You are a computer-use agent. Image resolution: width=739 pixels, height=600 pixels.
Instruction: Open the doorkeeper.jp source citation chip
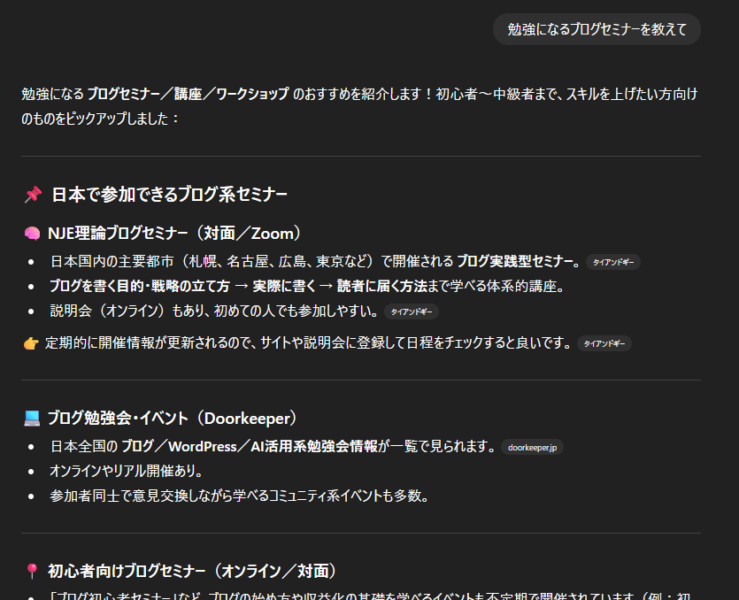[531, 447]
